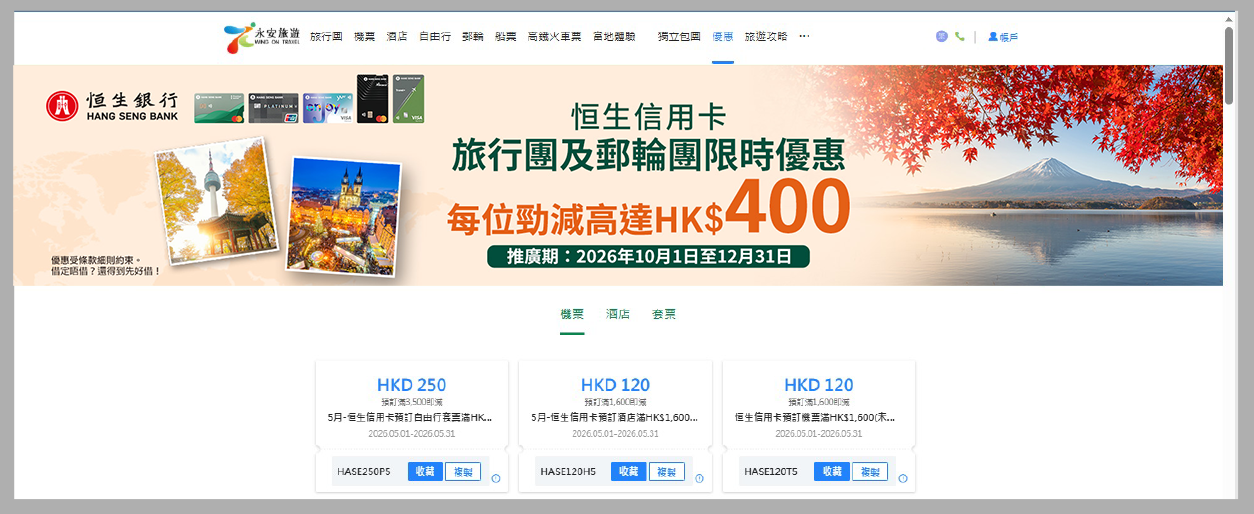Click coupon code text HASE120T5
The image size is (1254, 514).
click(771, 472)
